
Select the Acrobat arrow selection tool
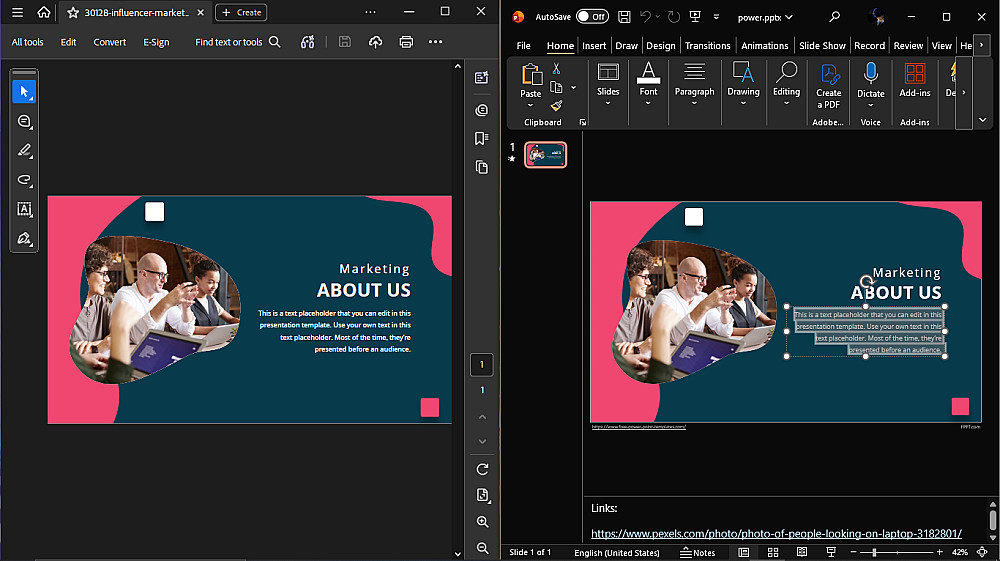[24, 92]
